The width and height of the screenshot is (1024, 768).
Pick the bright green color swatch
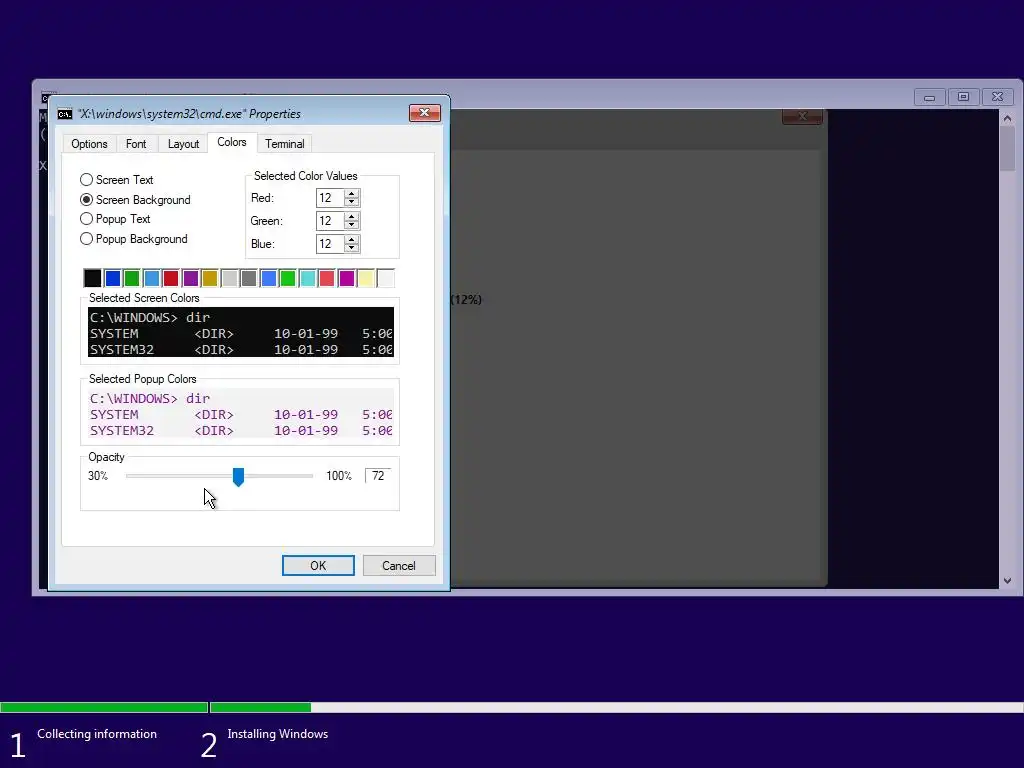click(288, 278)
